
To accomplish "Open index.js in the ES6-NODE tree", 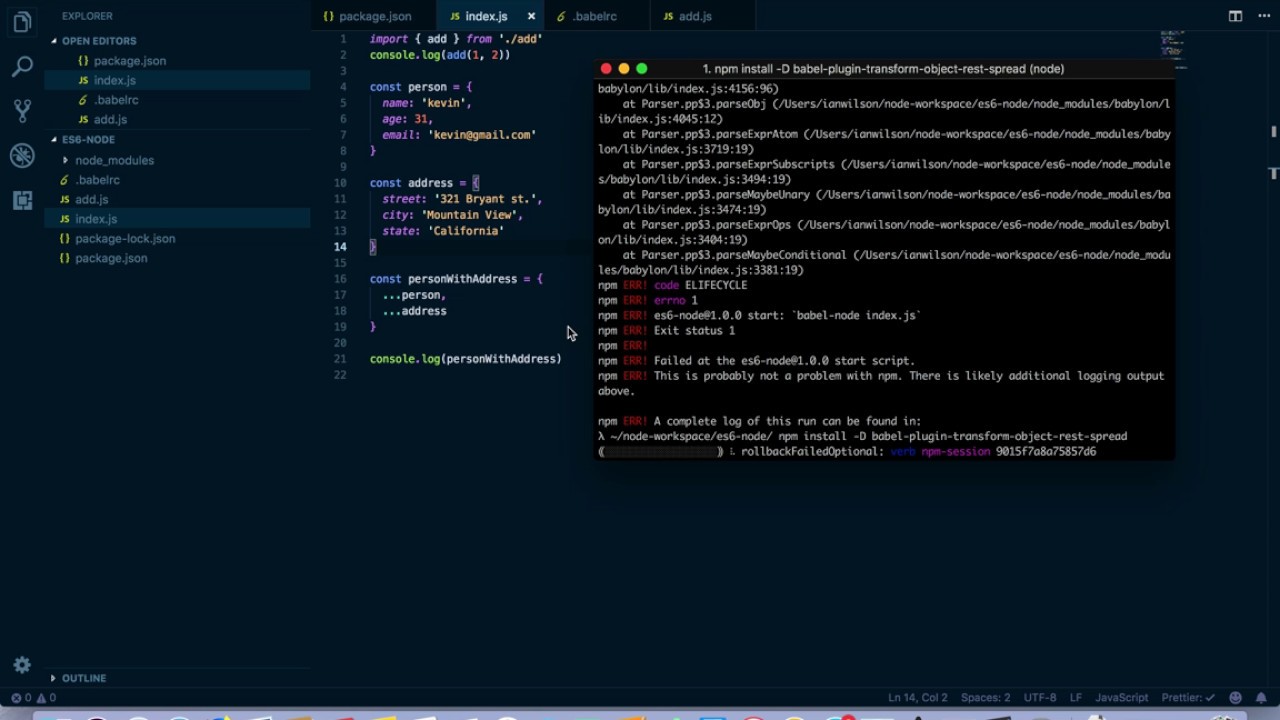I will click(95, 219).
